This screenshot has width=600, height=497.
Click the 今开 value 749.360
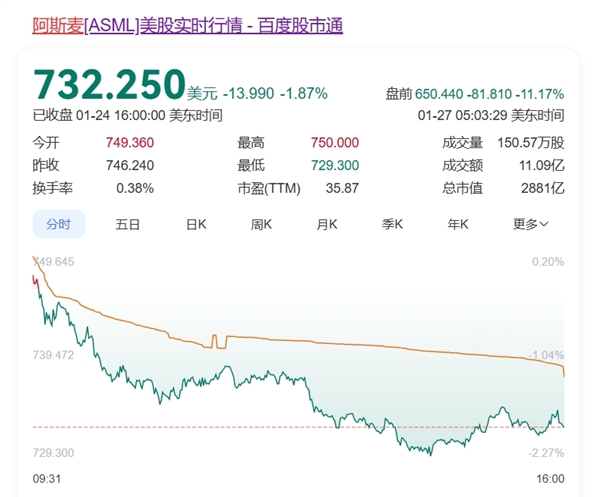click(130, 143)
